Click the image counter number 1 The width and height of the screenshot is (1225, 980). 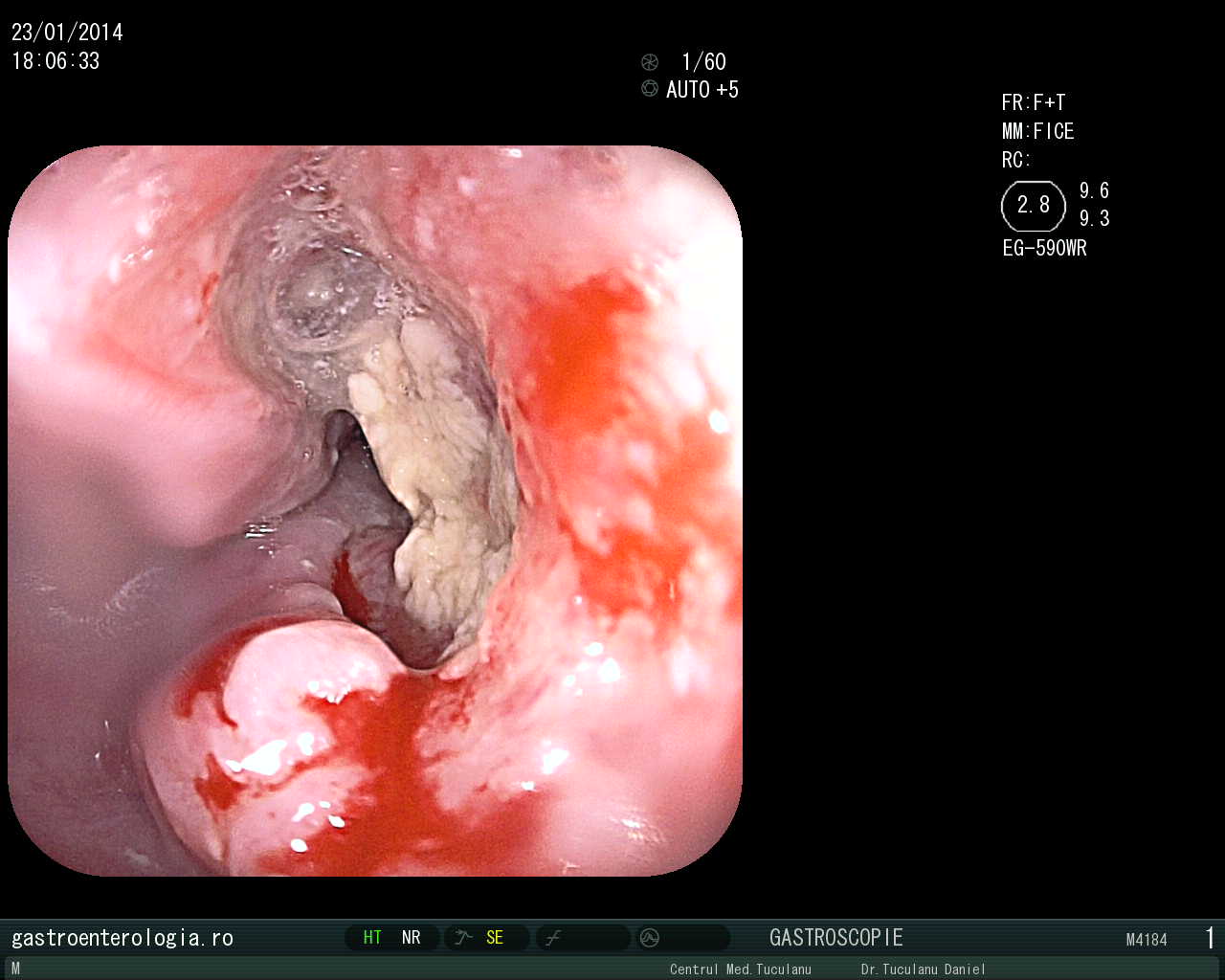click(1211, 938)
